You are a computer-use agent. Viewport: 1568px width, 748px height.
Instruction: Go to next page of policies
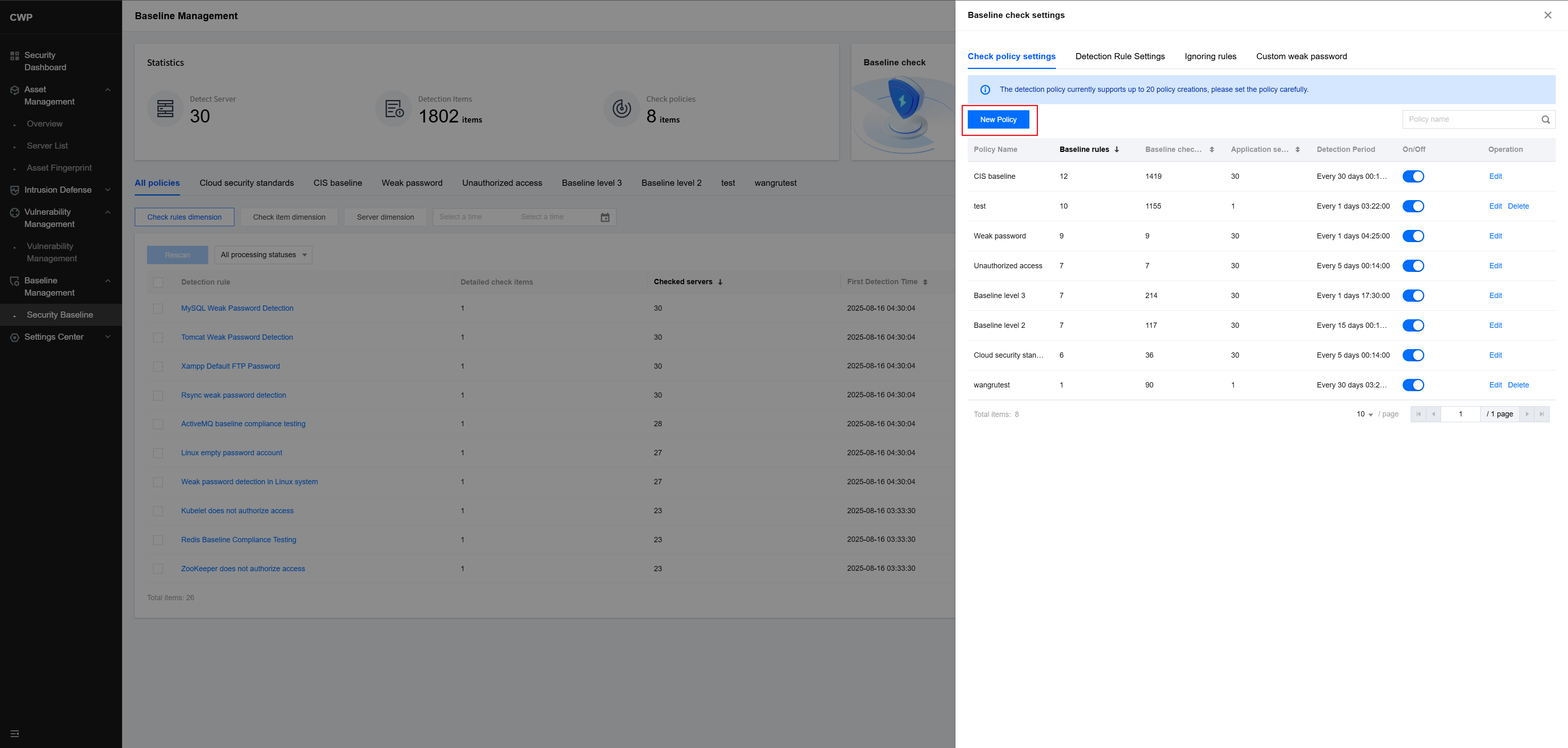point(1527,414)
